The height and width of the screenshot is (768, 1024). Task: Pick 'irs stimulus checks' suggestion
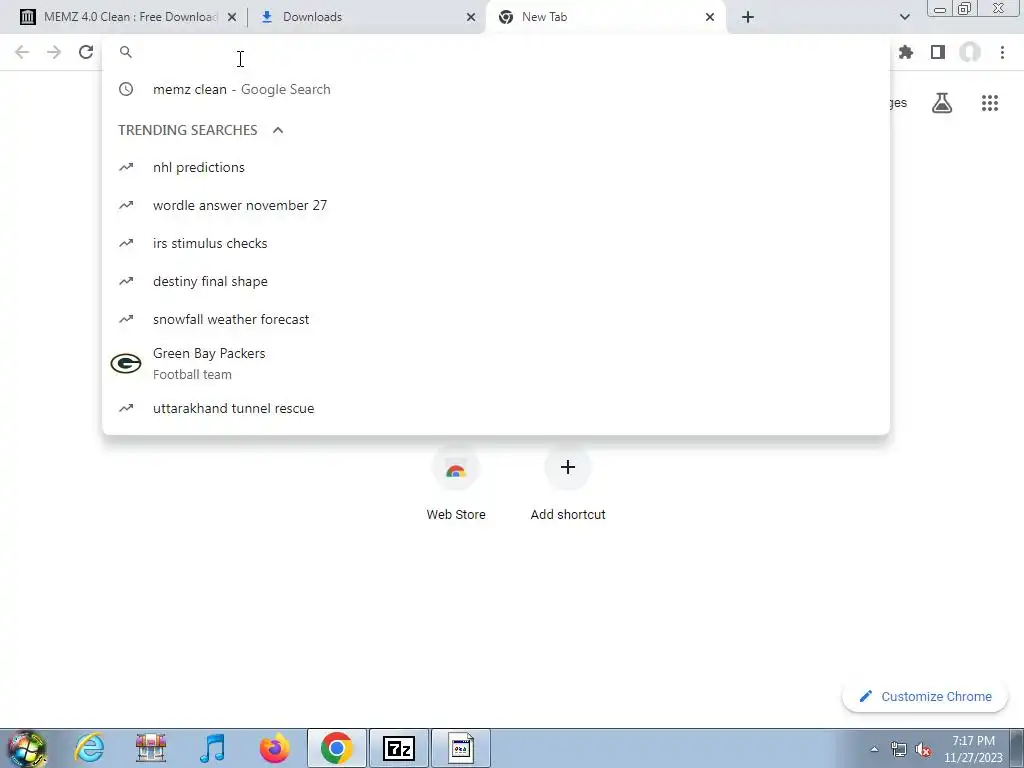pos(496,243)
